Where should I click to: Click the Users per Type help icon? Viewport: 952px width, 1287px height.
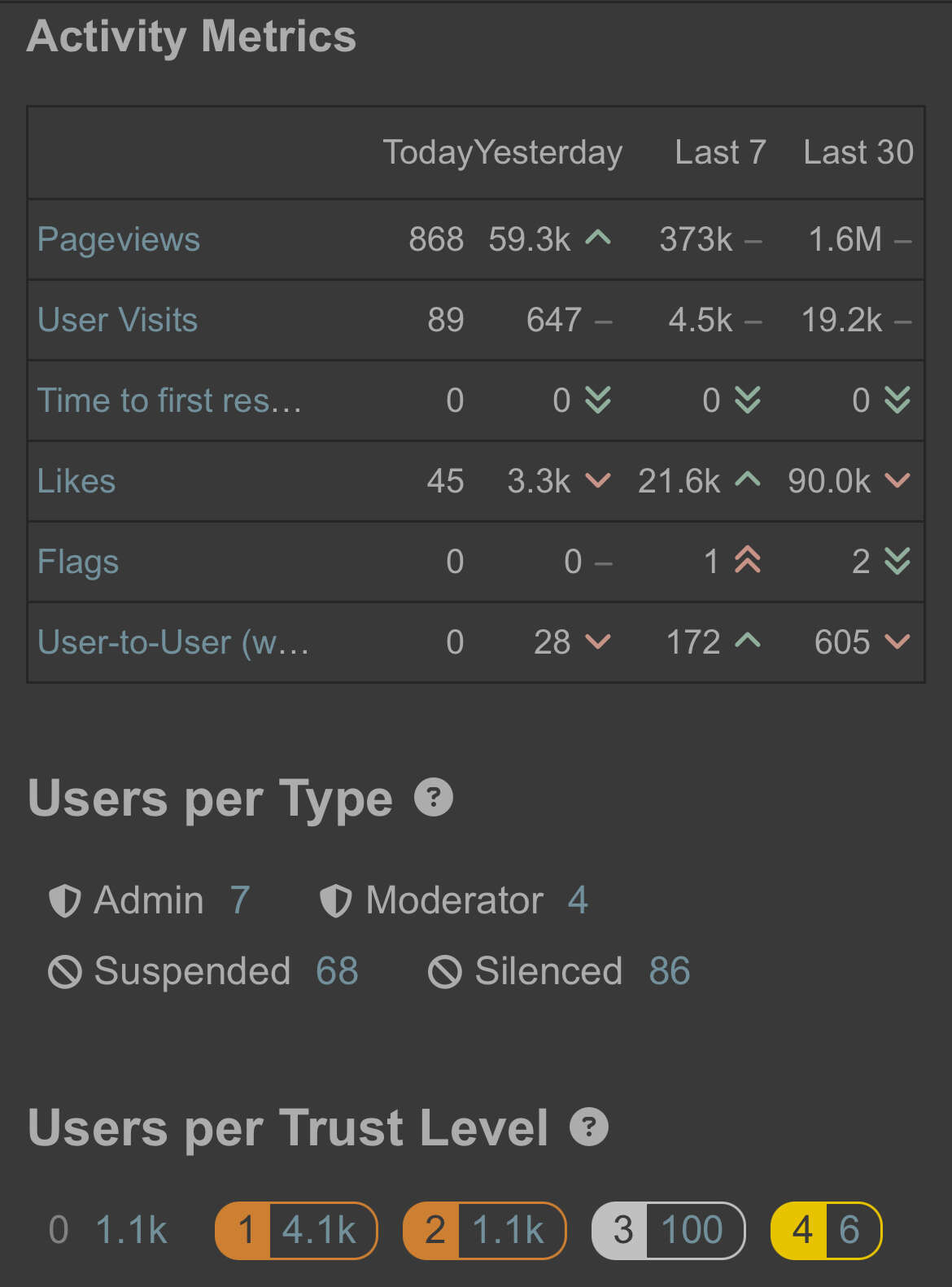434,798
